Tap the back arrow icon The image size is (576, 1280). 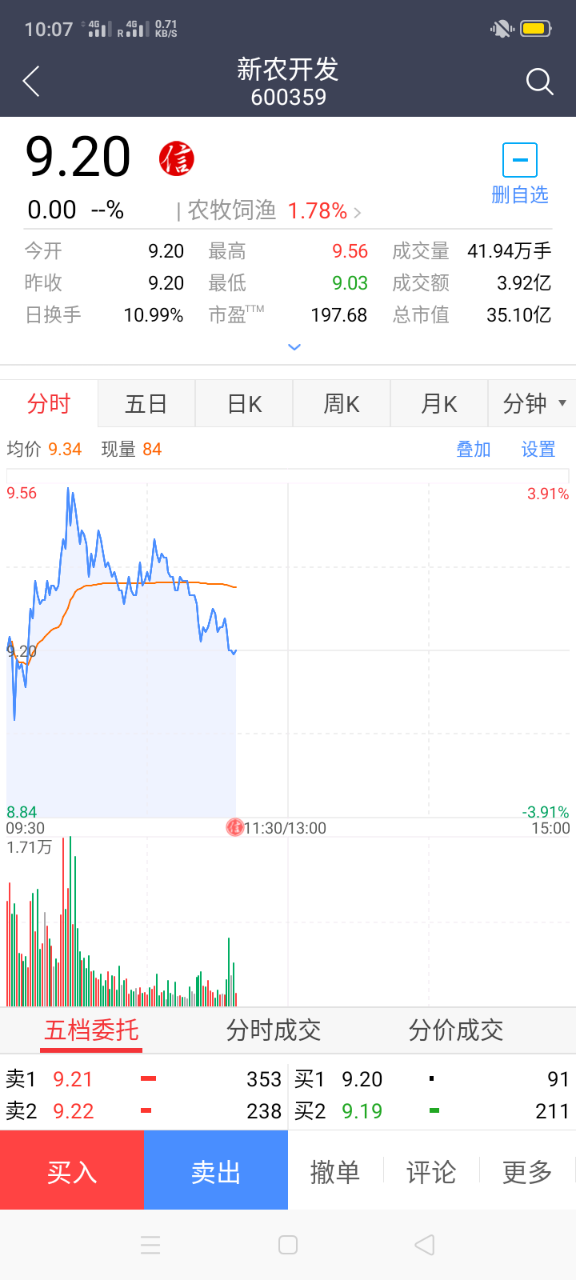pyautogui.click(x=31, y=81)
